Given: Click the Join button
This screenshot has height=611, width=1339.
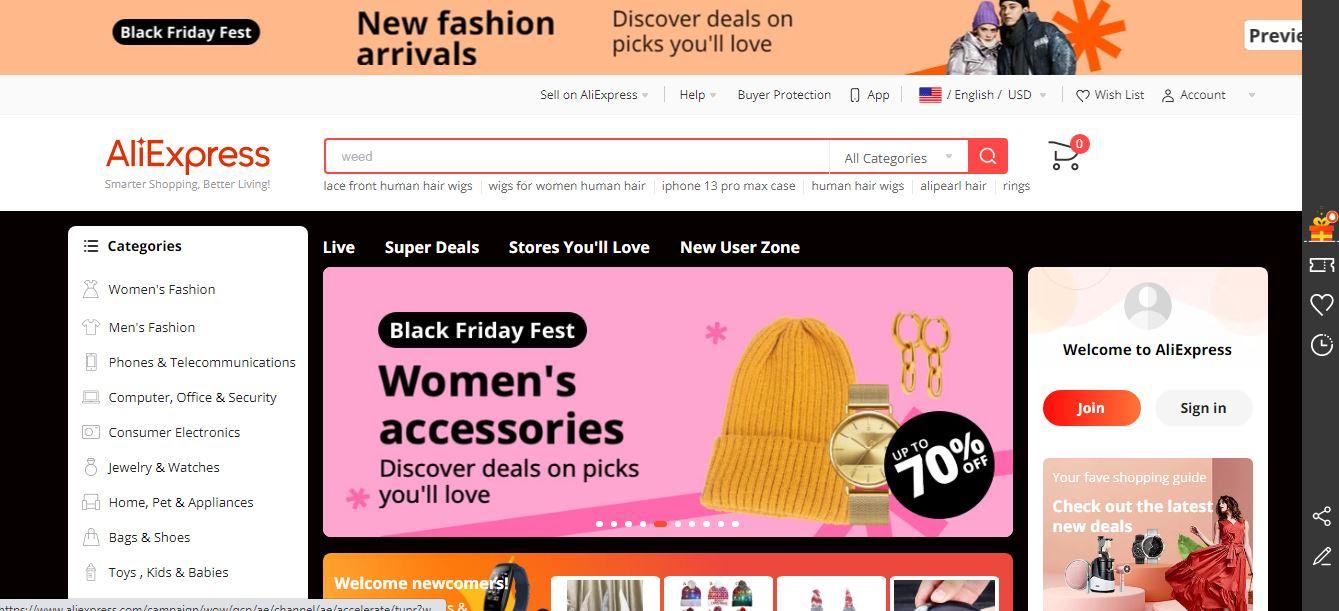Looking at the screenshot, I should 1091,408.
